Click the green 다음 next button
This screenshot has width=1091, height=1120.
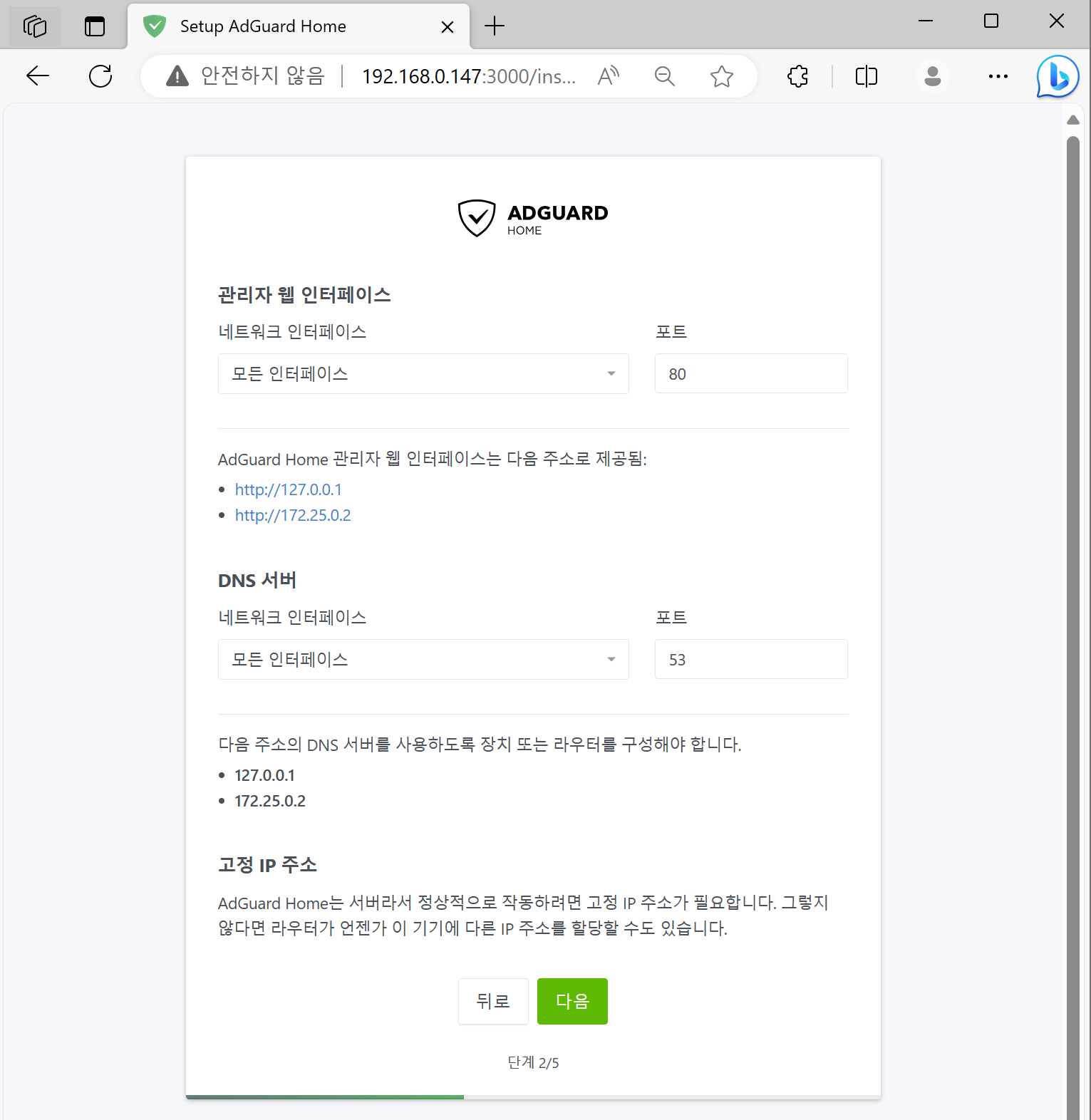[572, 1001]
